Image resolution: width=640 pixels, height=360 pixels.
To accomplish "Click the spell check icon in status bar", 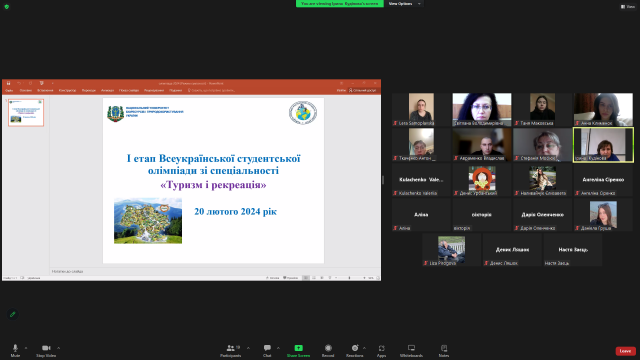I will [22, 278].
